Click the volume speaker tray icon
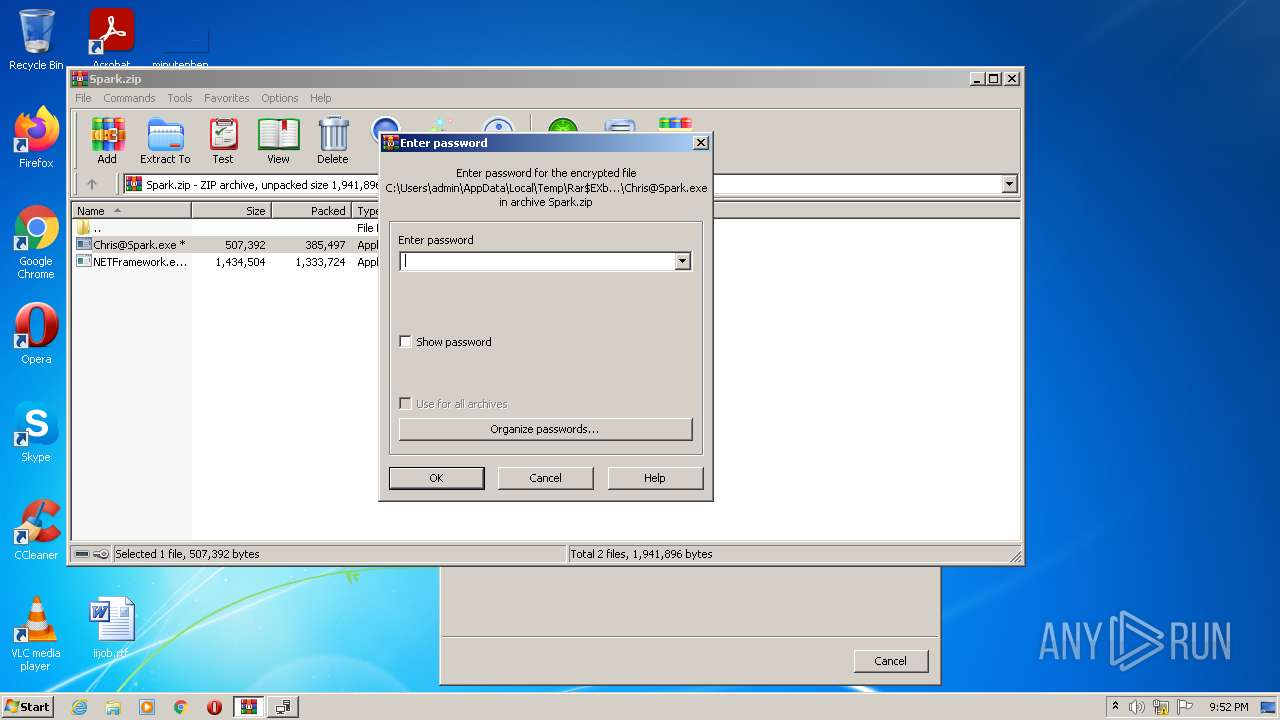This screenshot has width=1280, height=720. point(1137,707)
